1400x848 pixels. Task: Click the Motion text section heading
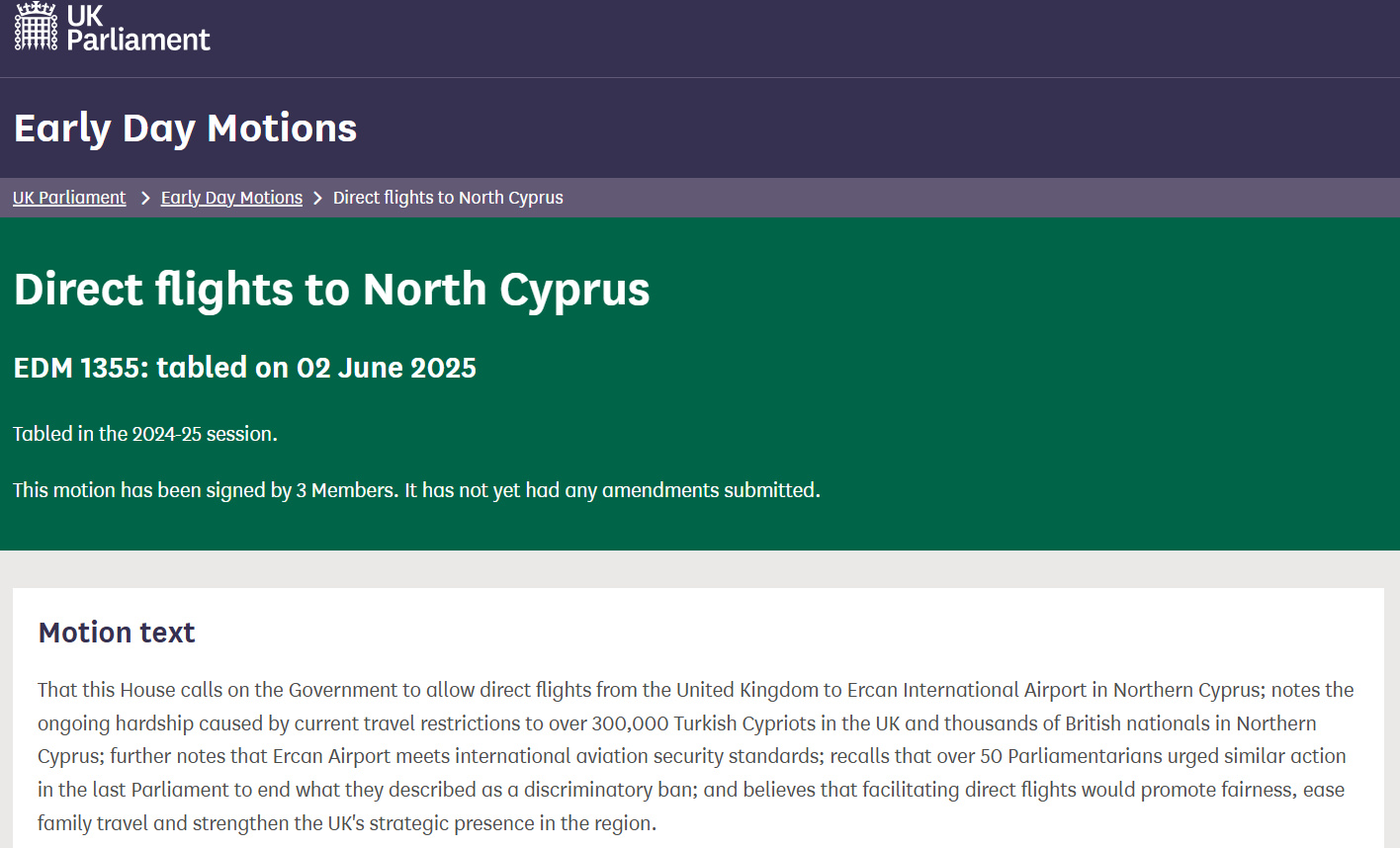click(x=117, y=633)
